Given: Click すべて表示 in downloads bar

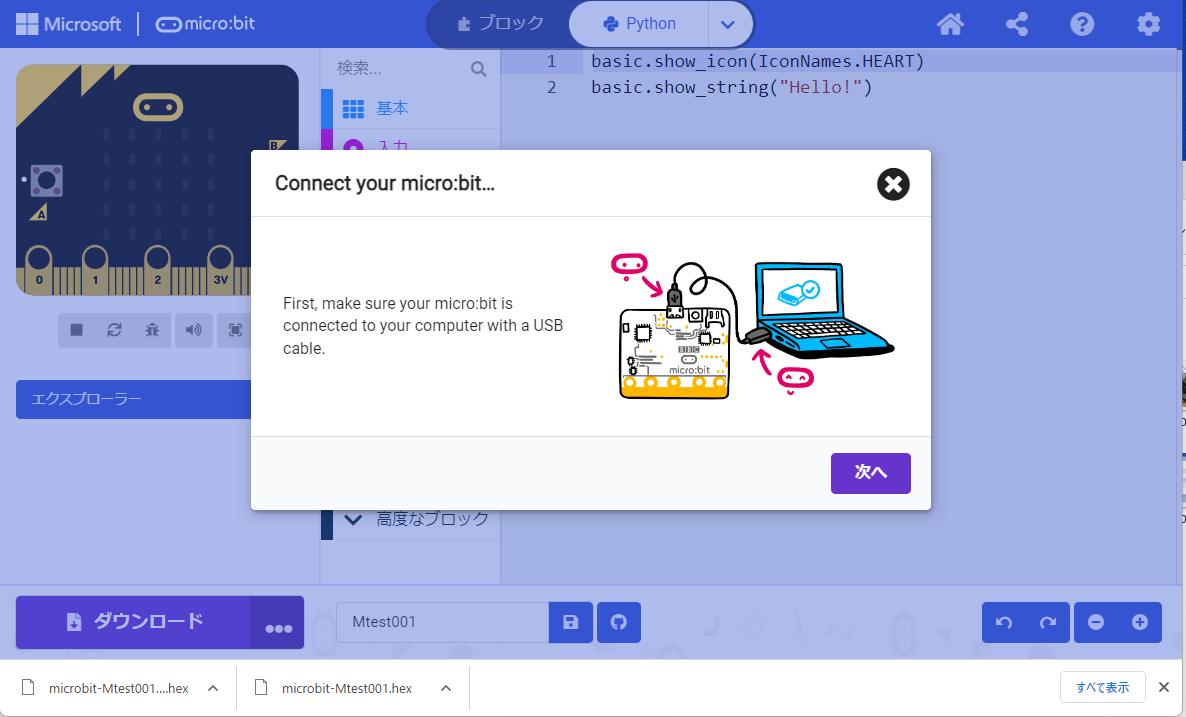Looking at the screenshot, I should click(x=1102, y=688).
